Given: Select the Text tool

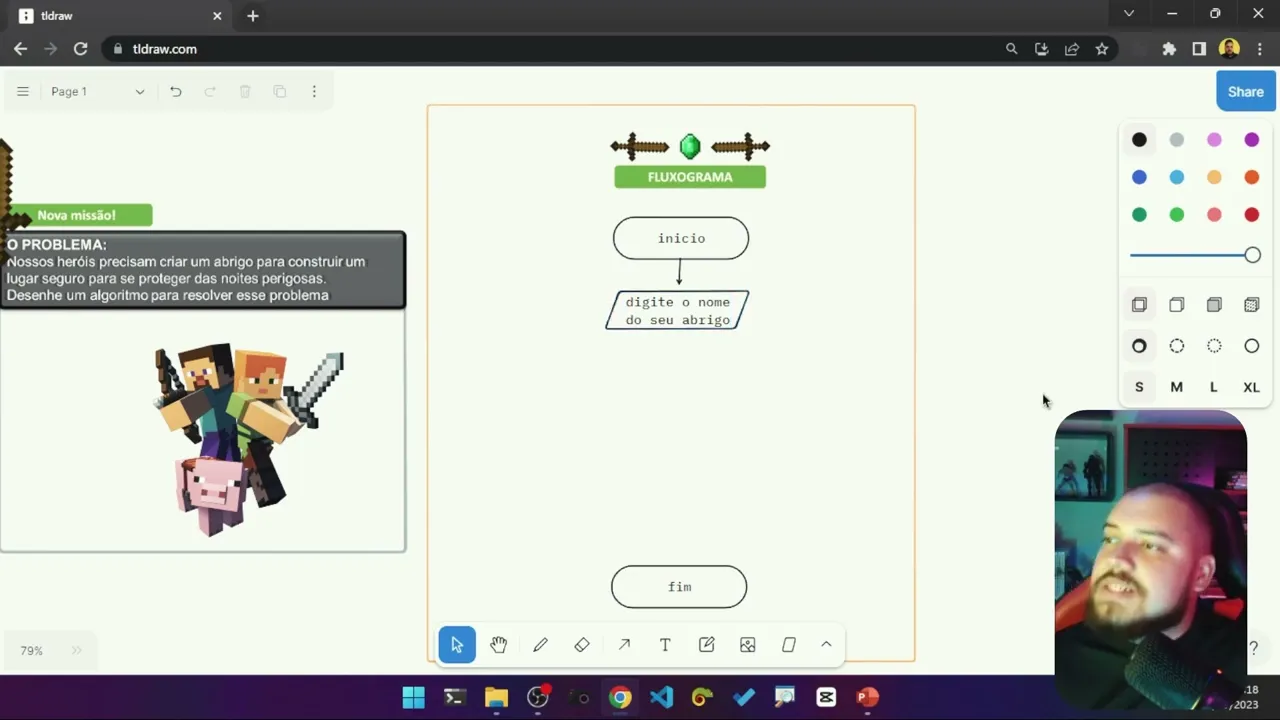Looking at the screenshot, I should coord(665,645).
